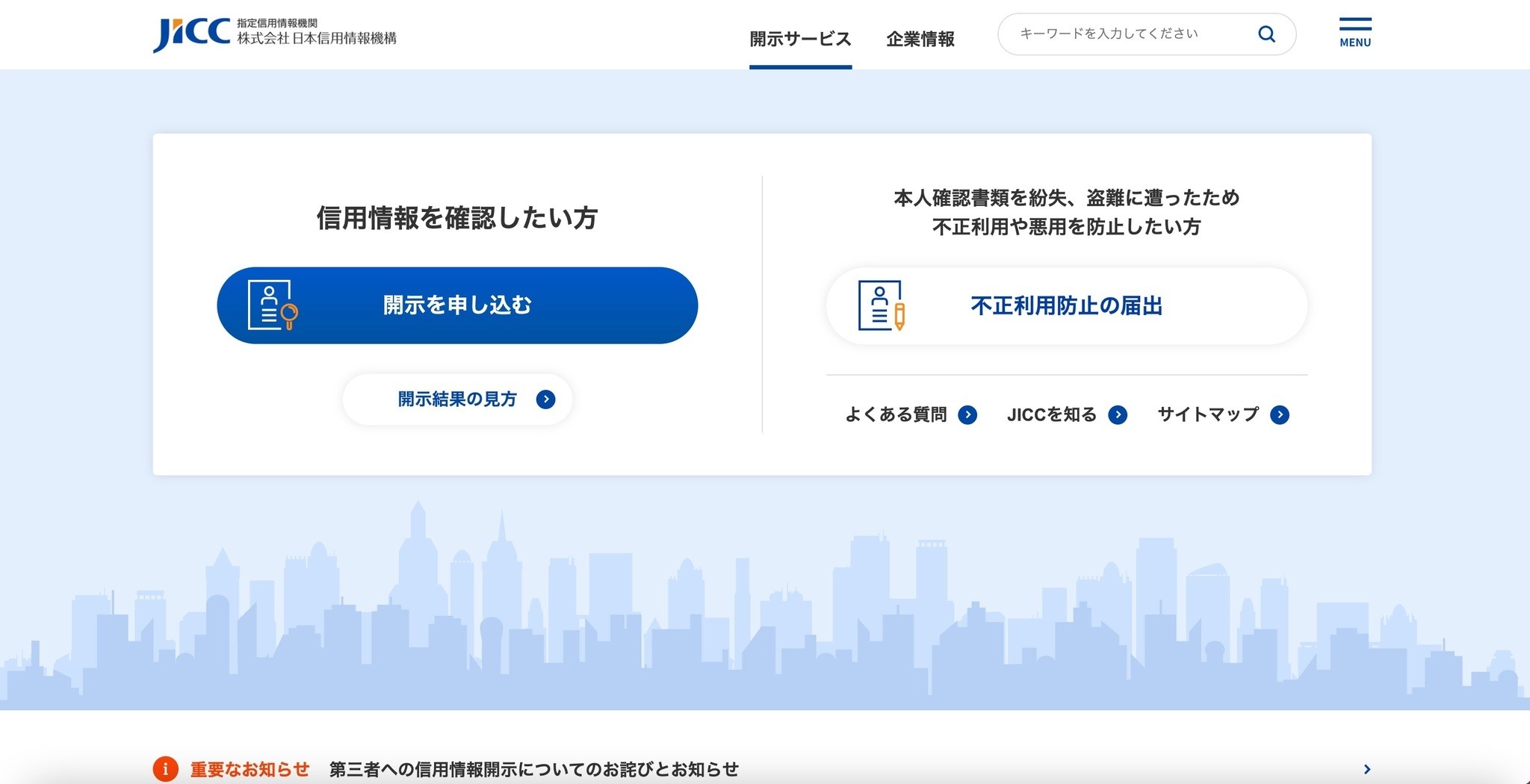Viewport: 1530px width, 784px height.
Task: Click the arrow icon next to 開示結果の見方
Action: tap(546, 399)
